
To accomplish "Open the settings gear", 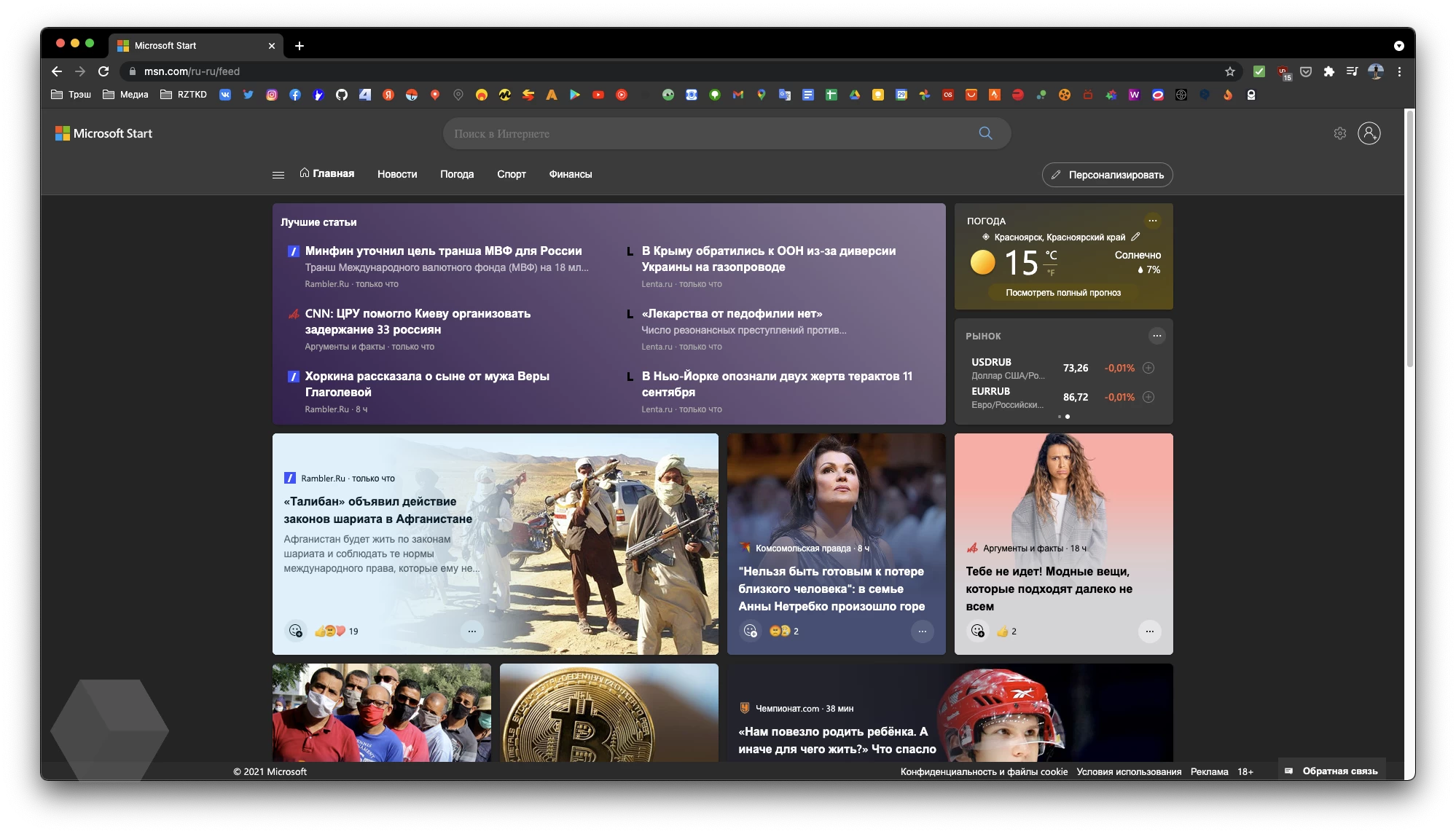I will pyautogui.click(x=1340, y=133).
